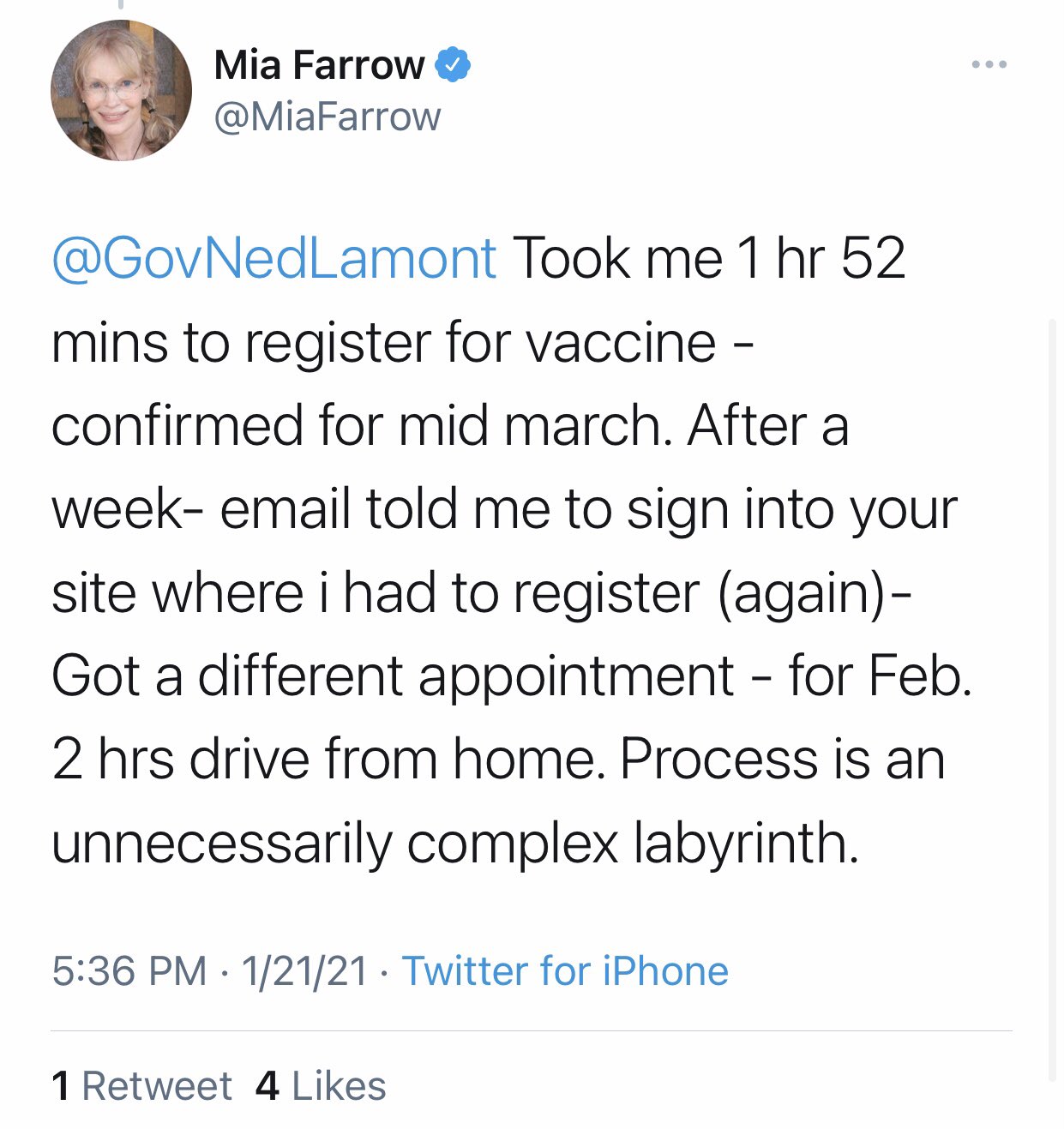Screen dimensions: 1064x1129
Task: Open Mia Farrow's profile picture
Action: tap(121, 91)
